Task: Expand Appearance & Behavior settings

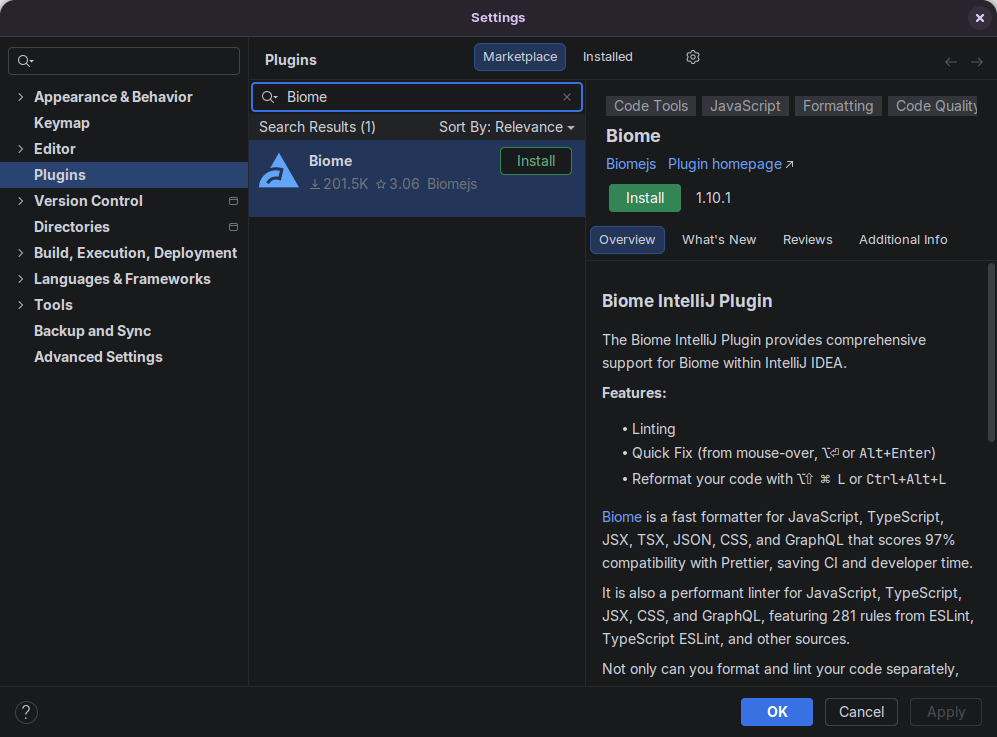Action: (21, 97)
